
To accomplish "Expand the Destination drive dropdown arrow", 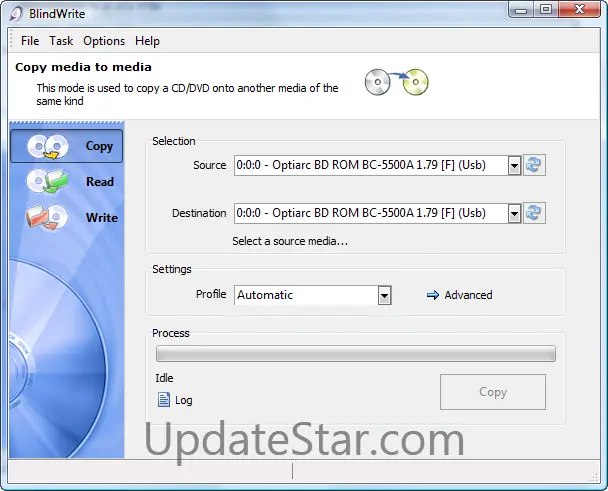I will (514, 213).
